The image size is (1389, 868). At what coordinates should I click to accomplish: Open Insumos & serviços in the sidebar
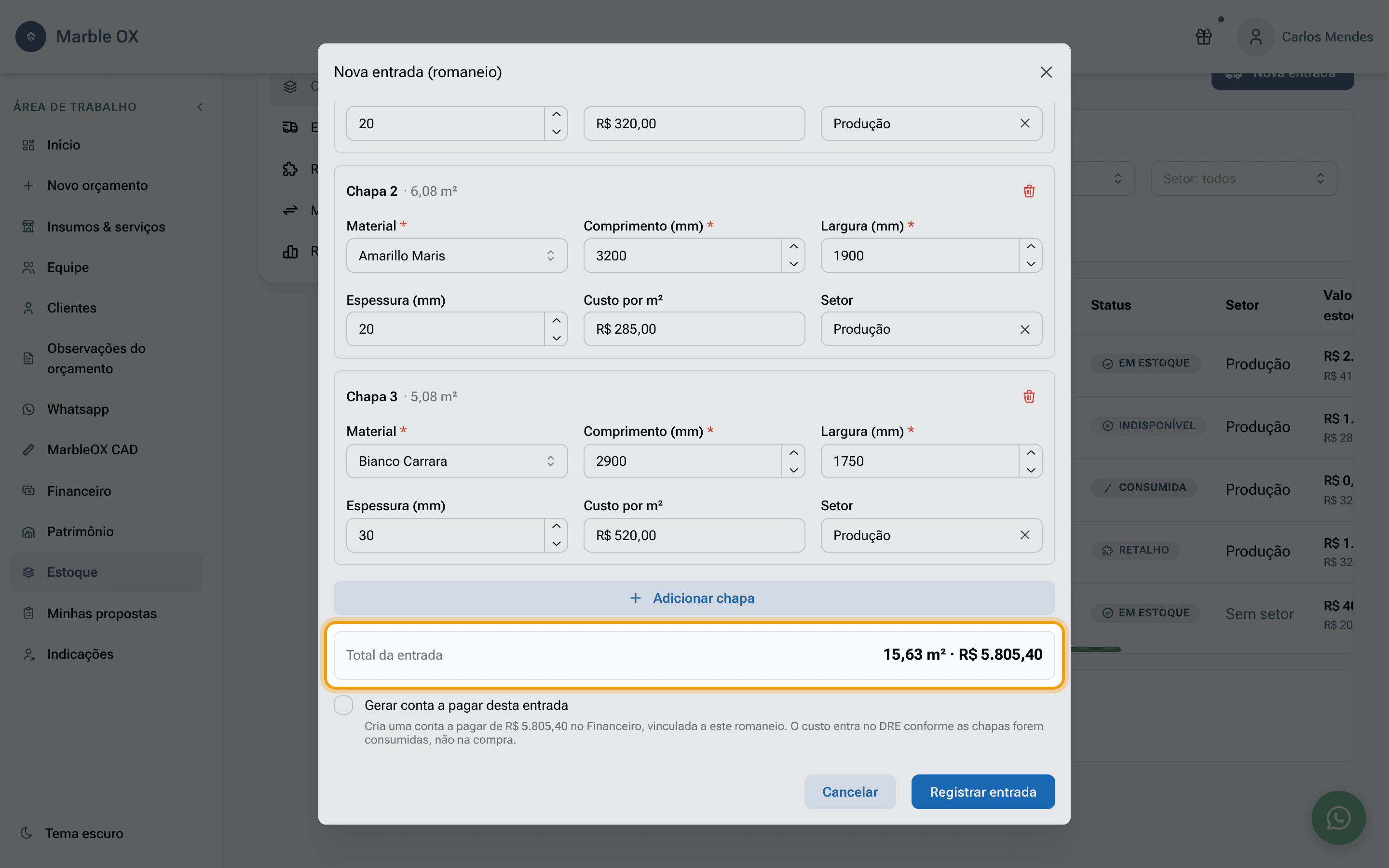[106, 227]
